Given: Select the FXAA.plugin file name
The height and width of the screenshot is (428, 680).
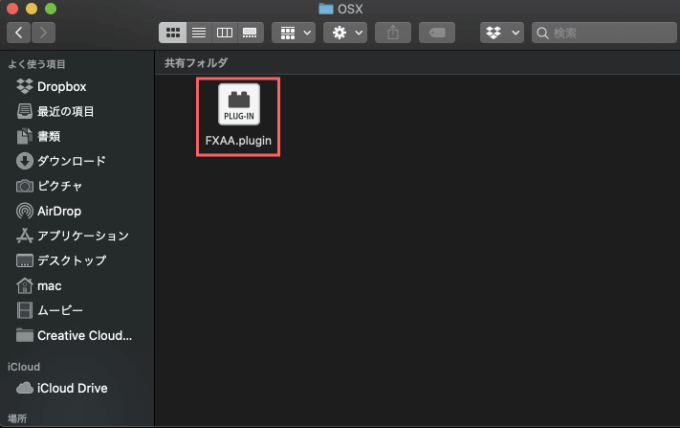Looking at the screenshot, I should pos(238,141).
